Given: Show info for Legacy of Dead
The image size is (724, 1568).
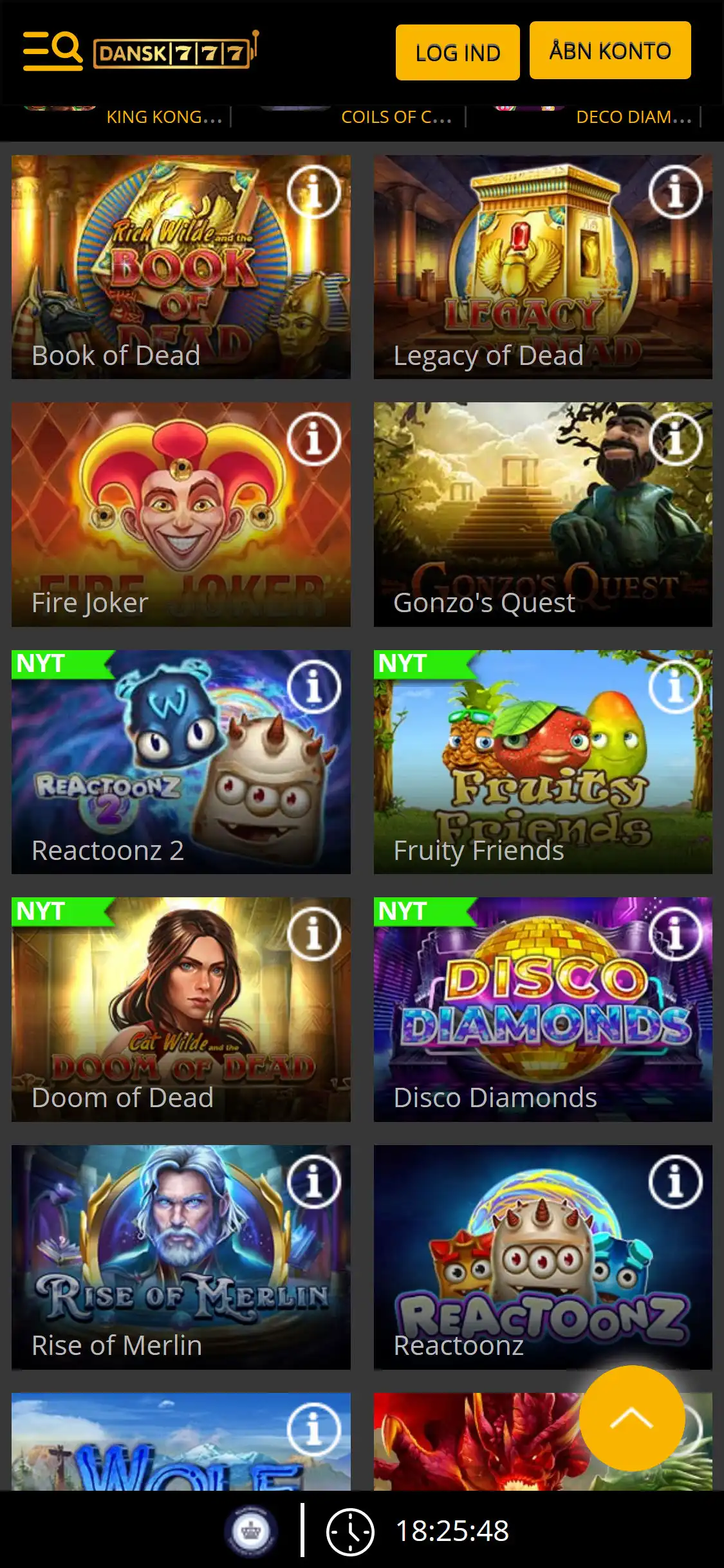Looking at the screenshot, I should (x=675, y=192).
